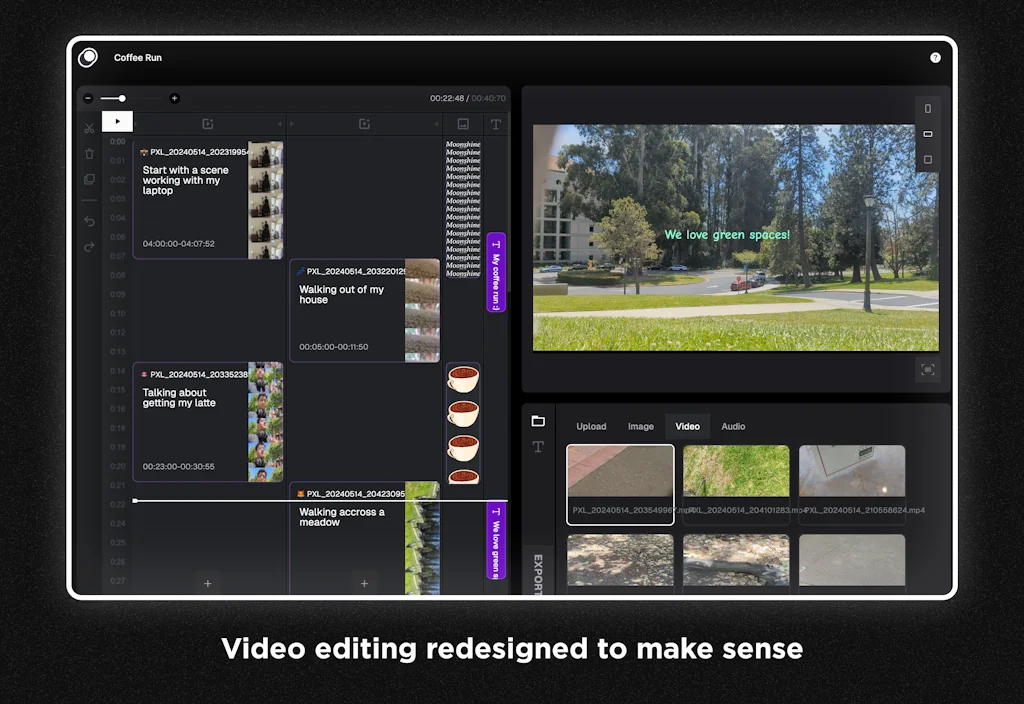Screen dimensions: 1024x704
Task: Open the text tool in media sidebar
Action: 538,447
